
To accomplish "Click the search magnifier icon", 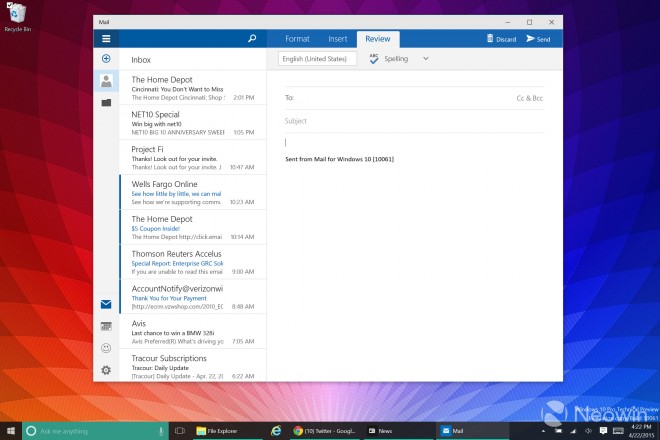I will coord(252,39).
